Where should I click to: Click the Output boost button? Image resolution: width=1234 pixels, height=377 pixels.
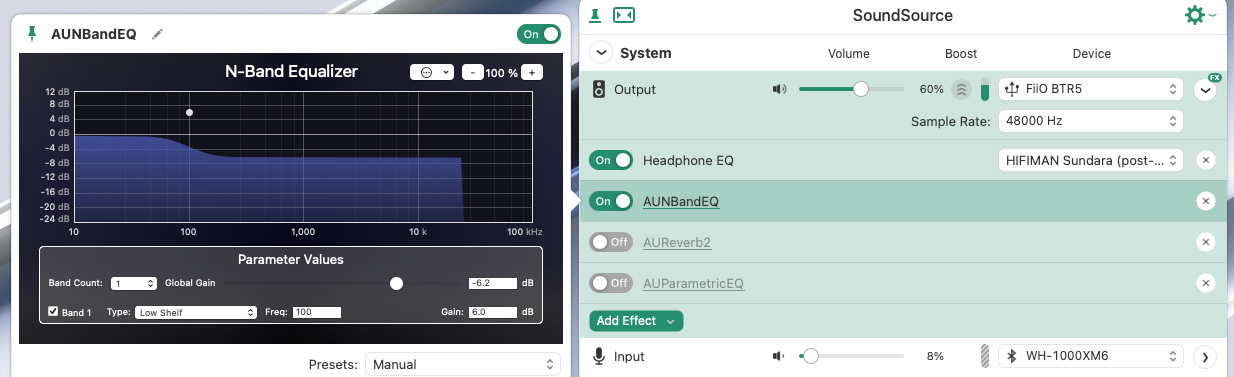tap(961, 89)
